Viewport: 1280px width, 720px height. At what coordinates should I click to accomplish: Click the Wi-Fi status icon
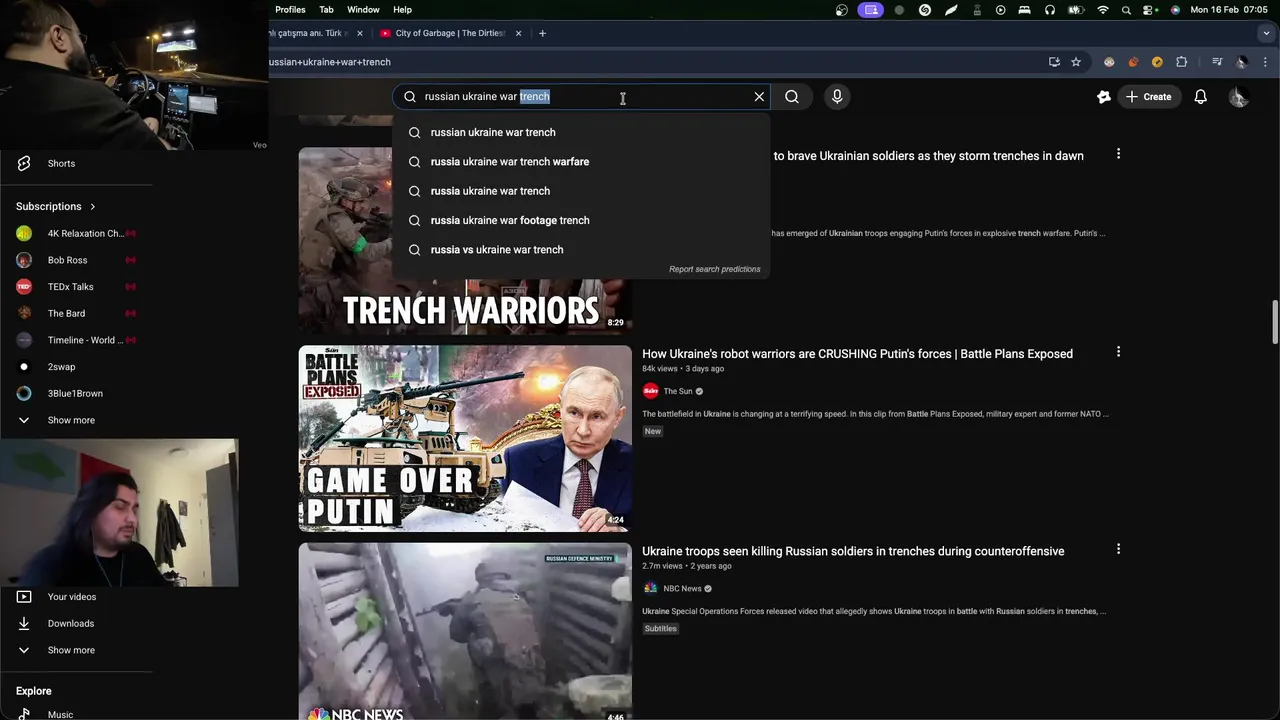click(1103, 10)
